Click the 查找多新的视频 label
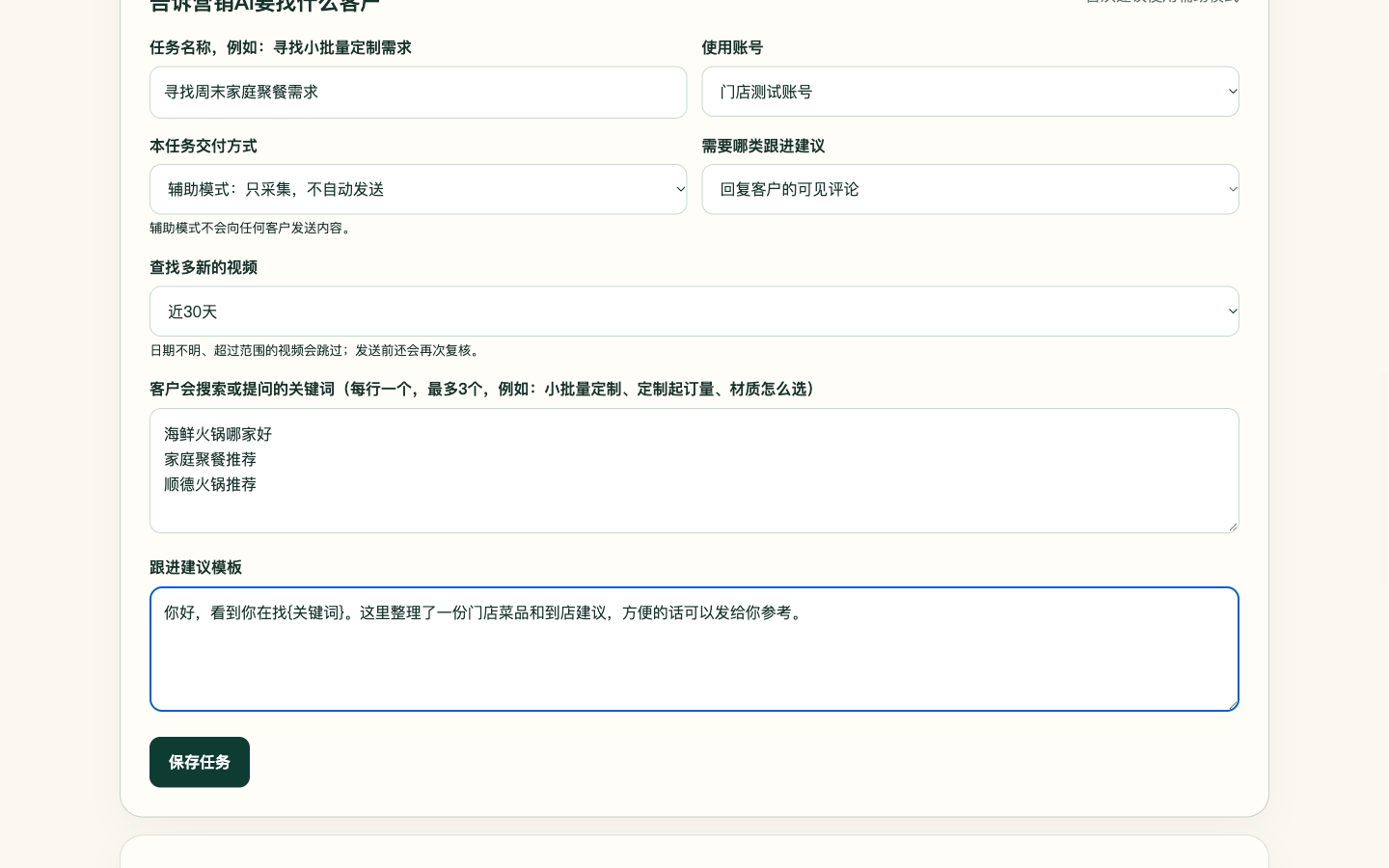 click(204, 267)
